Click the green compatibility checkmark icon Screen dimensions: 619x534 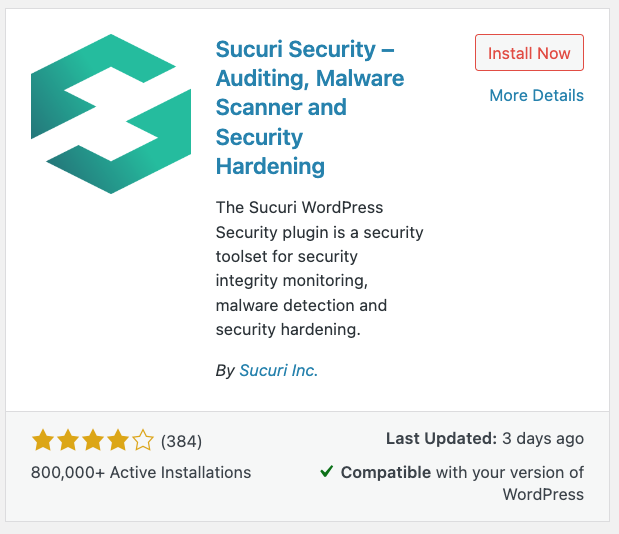pyautogui.click(x=326, y=471)
